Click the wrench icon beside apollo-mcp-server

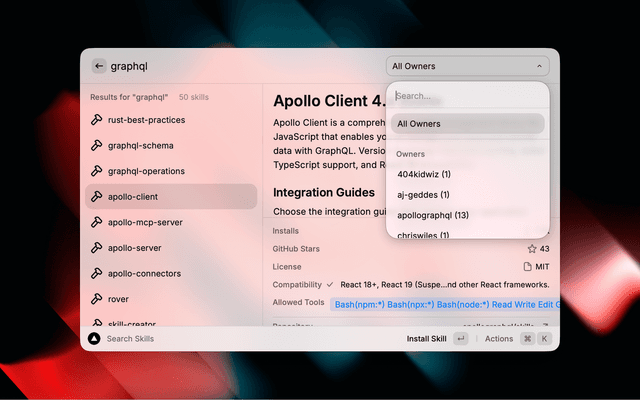[x=97, y=222]
